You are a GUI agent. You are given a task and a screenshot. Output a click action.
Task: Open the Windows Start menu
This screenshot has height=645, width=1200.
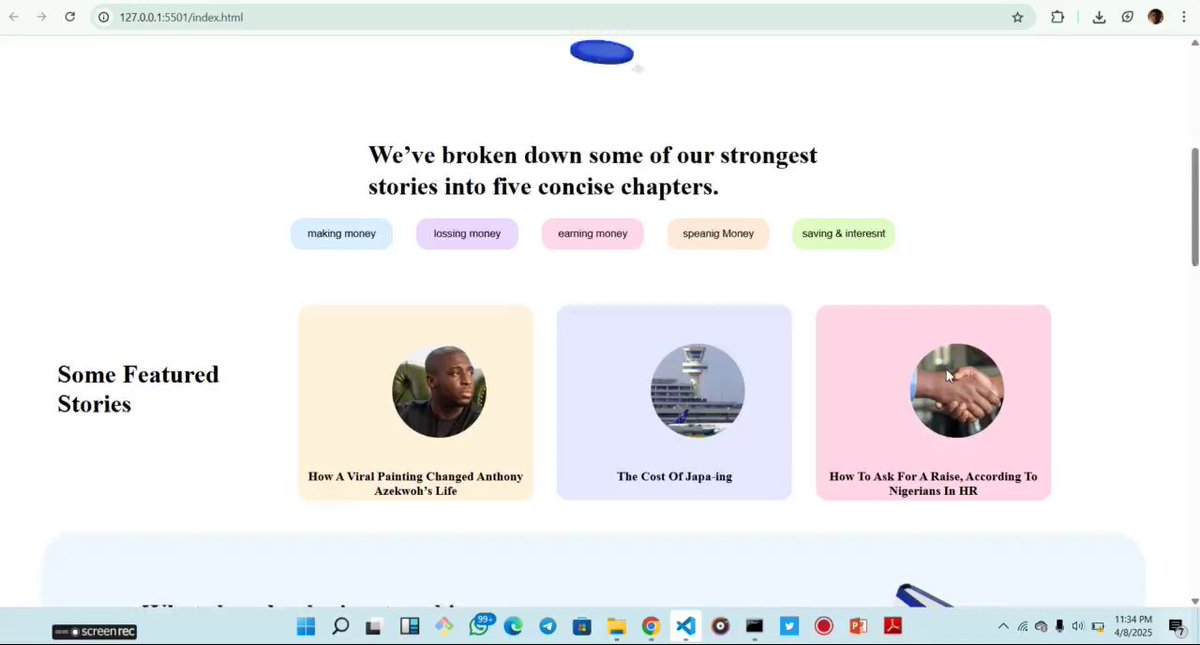point(306,627)
